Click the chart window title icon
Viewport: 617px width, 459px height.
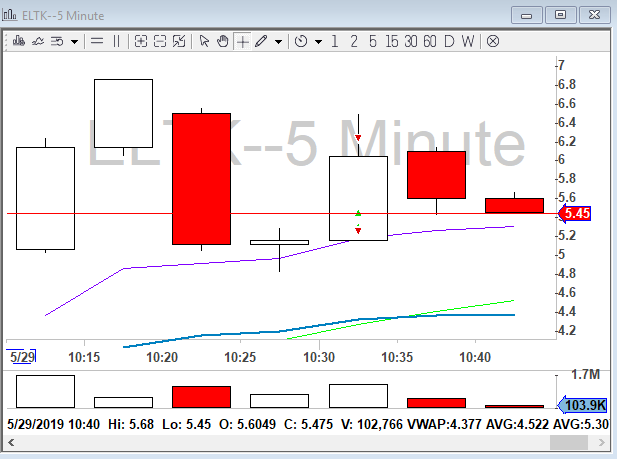tap(9, 15)
